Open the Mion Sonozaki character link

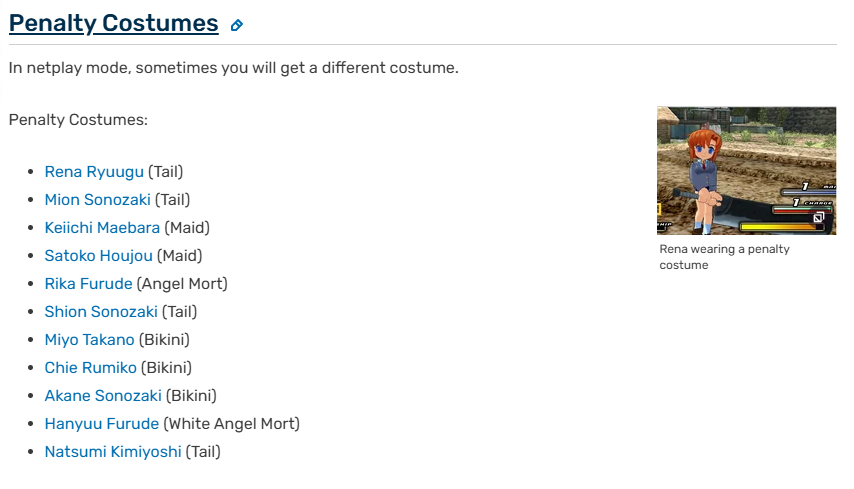97,200
